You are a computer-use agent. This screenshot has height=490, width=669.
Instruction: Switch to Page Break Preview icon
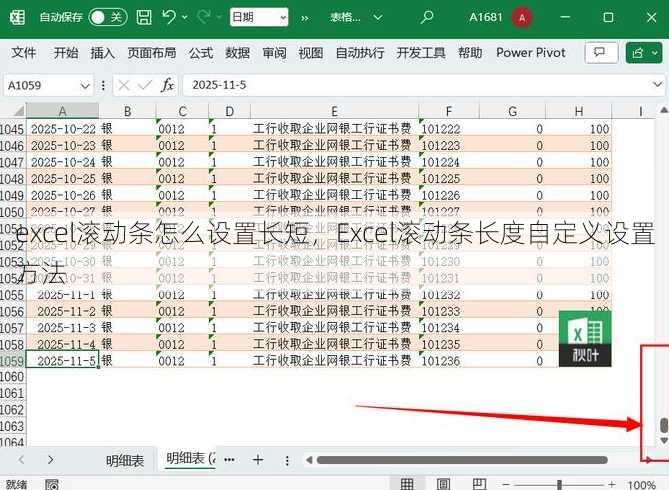pos(480,484)
